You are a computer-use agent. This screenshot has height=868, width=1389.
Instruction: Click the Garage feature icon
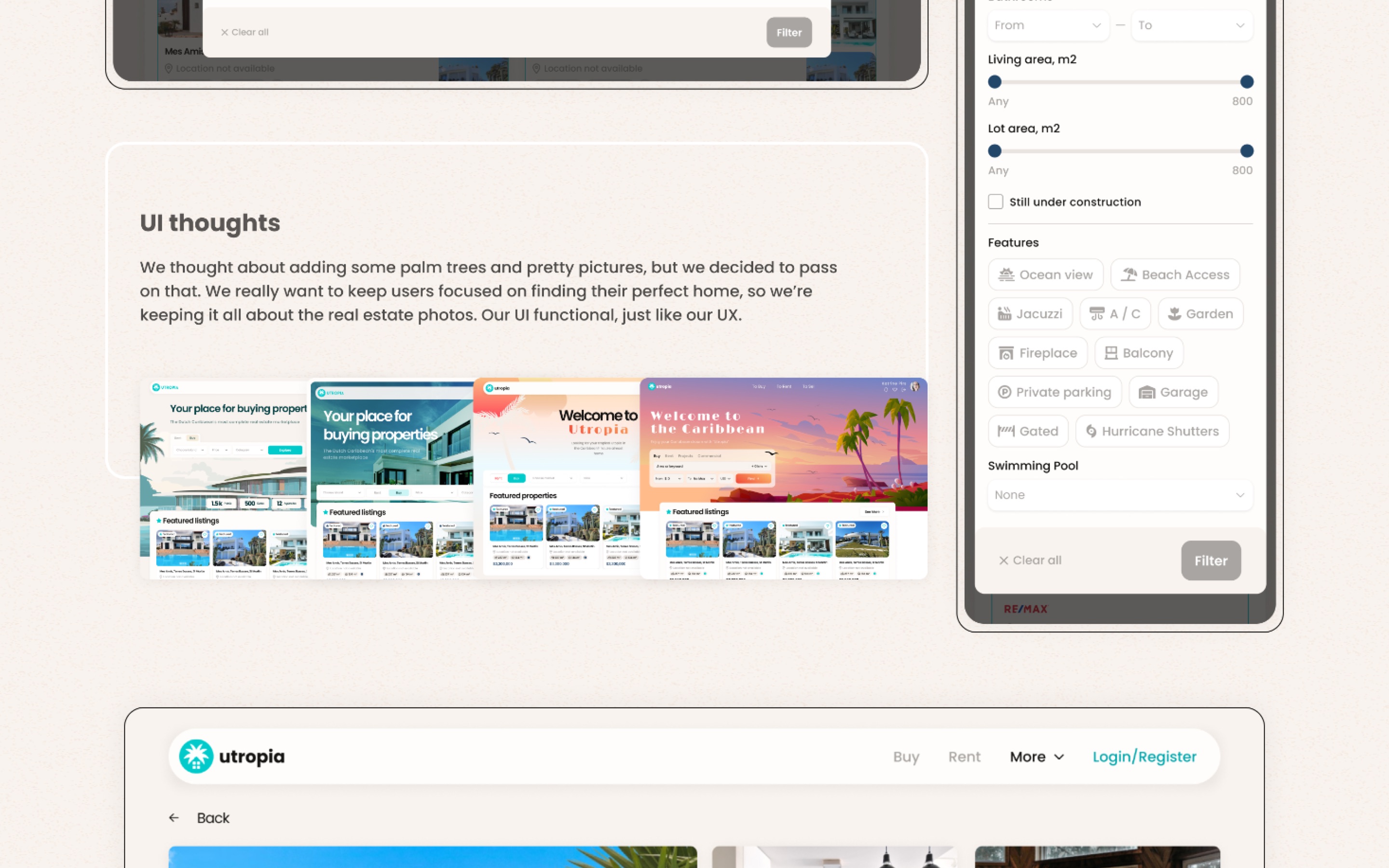(1146, 392)
